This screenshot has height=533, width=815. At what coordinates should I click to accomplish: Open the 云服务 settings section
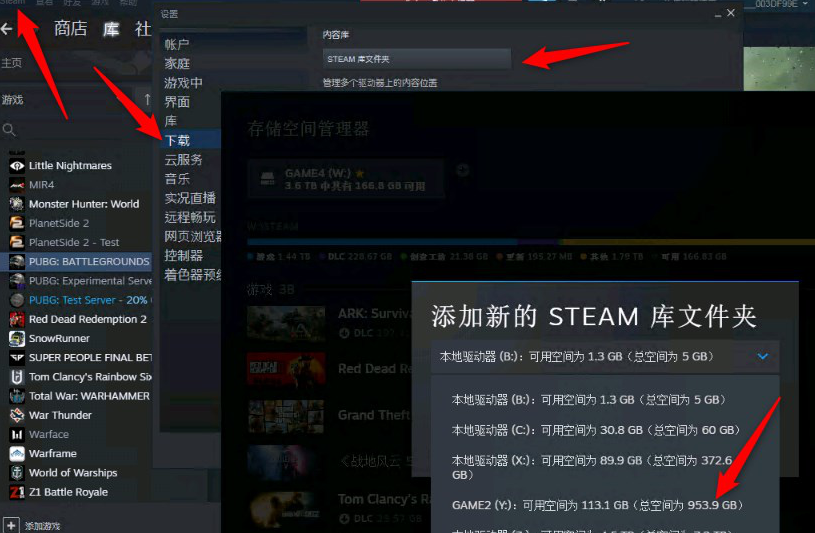(x=183, y=160)
